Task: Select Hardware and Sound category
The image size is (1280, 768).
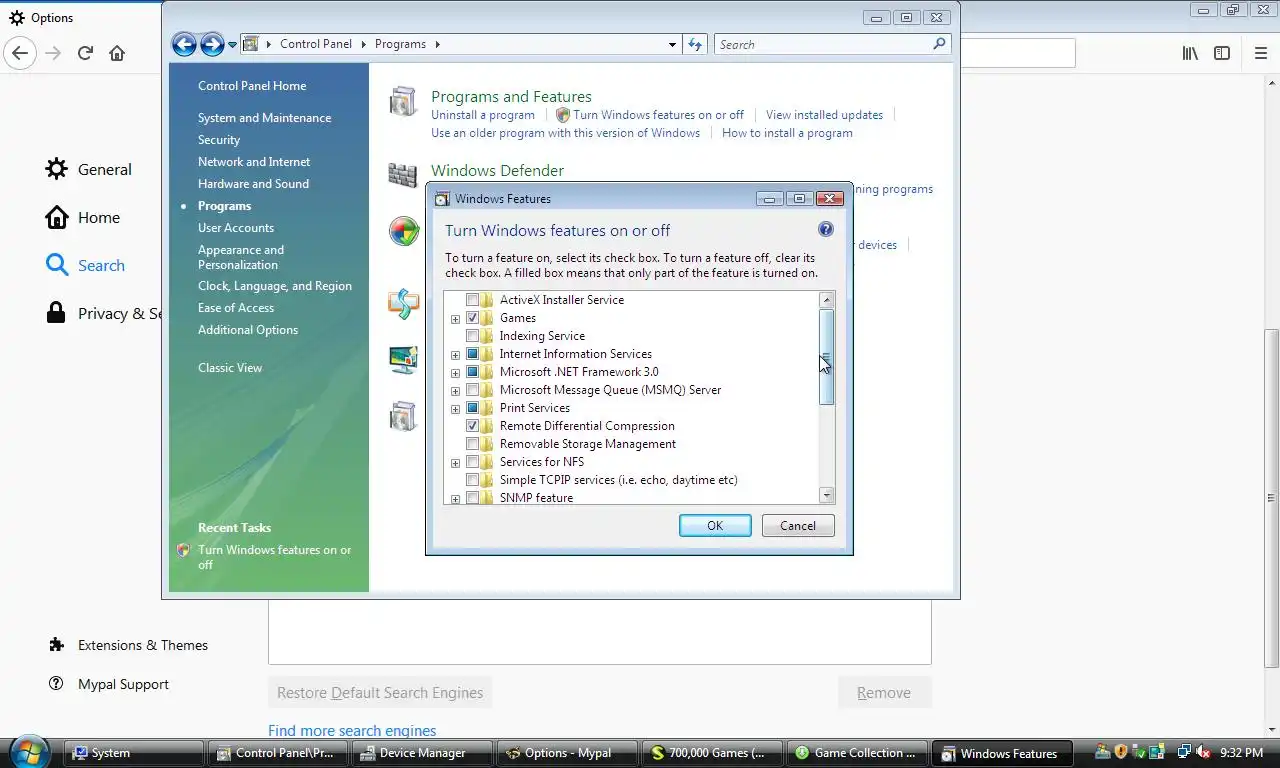Action: (x=253, y=184)
